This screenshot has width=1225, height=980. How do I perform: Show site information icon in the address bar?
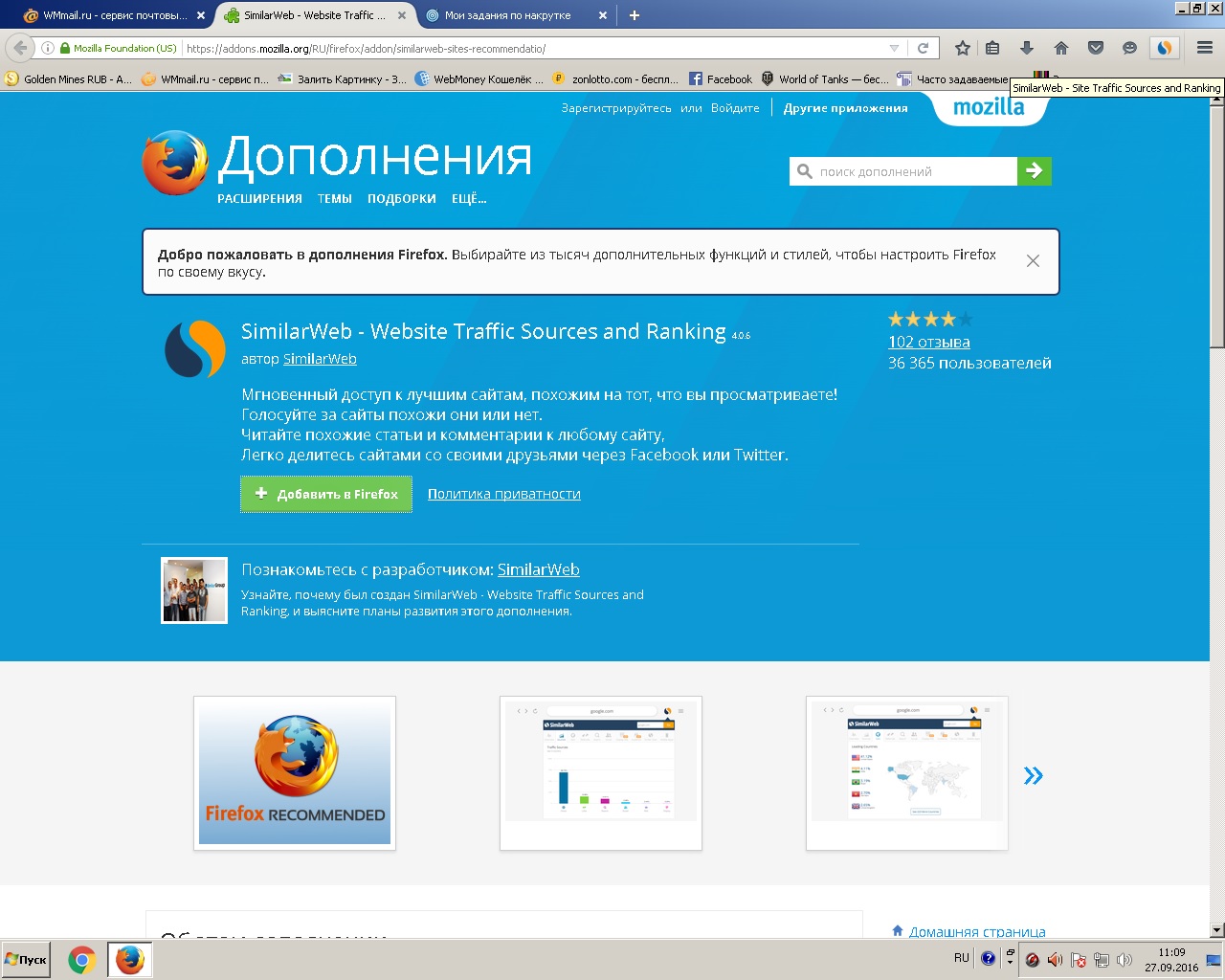click(x=48, y=48)
